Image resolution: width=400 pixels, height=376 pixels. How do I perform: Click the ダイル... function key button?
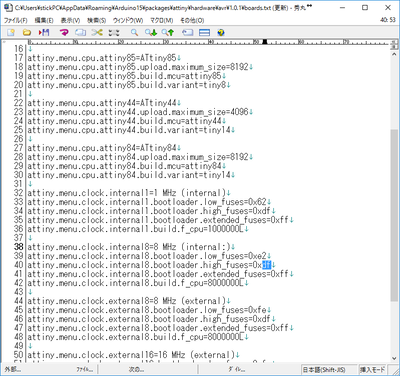point(237,369)
